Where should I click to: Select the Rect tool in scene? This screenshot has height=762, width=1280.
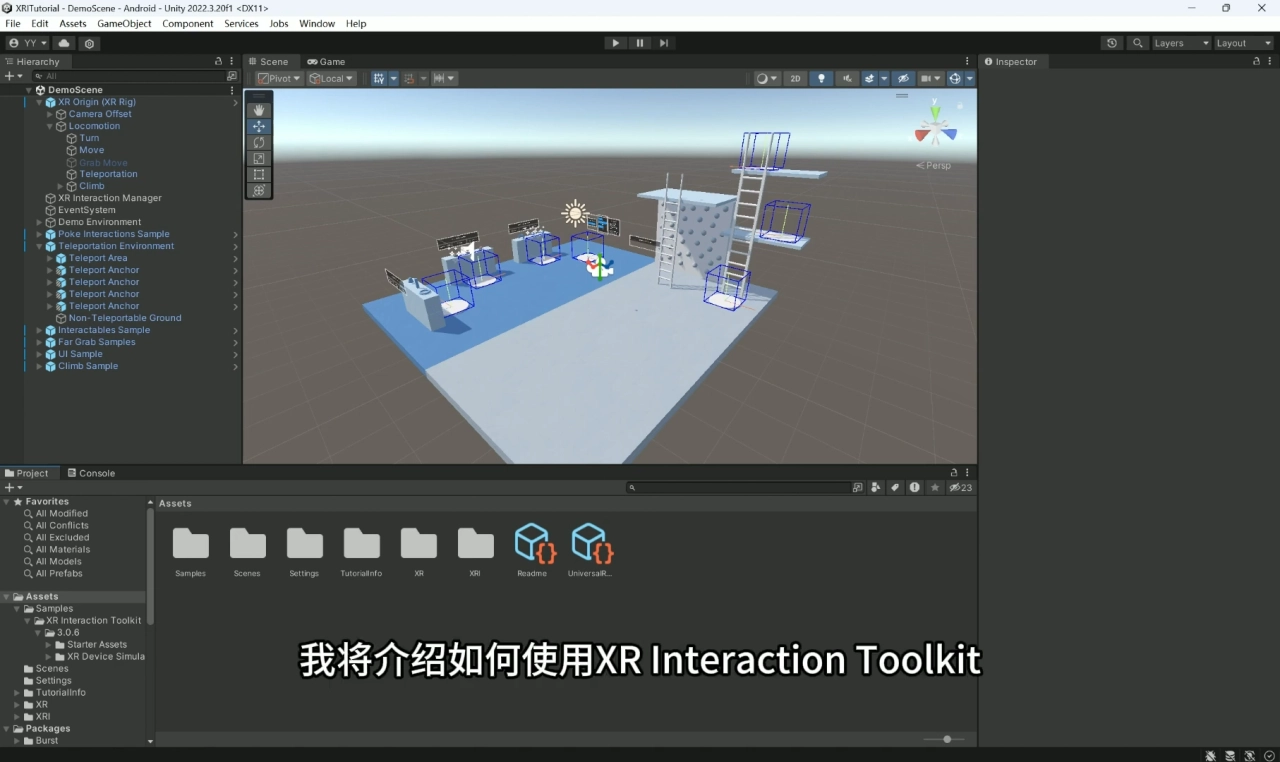click(259, 174)
